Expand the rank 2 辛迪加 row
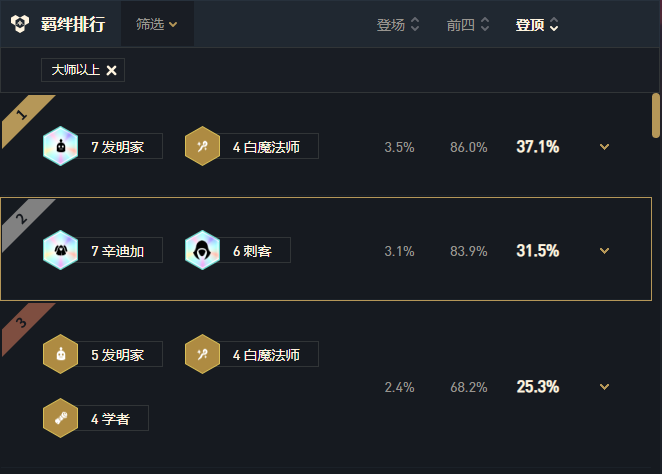662x474 pixels. 604,250
